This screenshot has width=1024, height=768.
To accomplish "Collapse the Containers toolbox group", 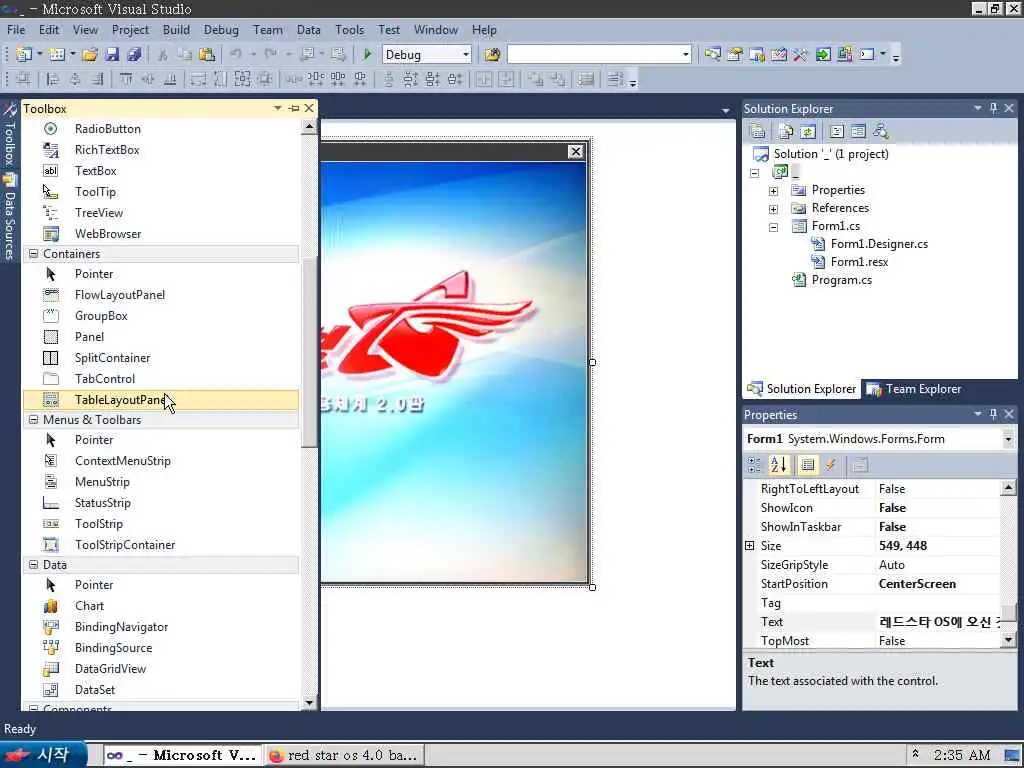I will pyautogui.click(x=33, y=253).
